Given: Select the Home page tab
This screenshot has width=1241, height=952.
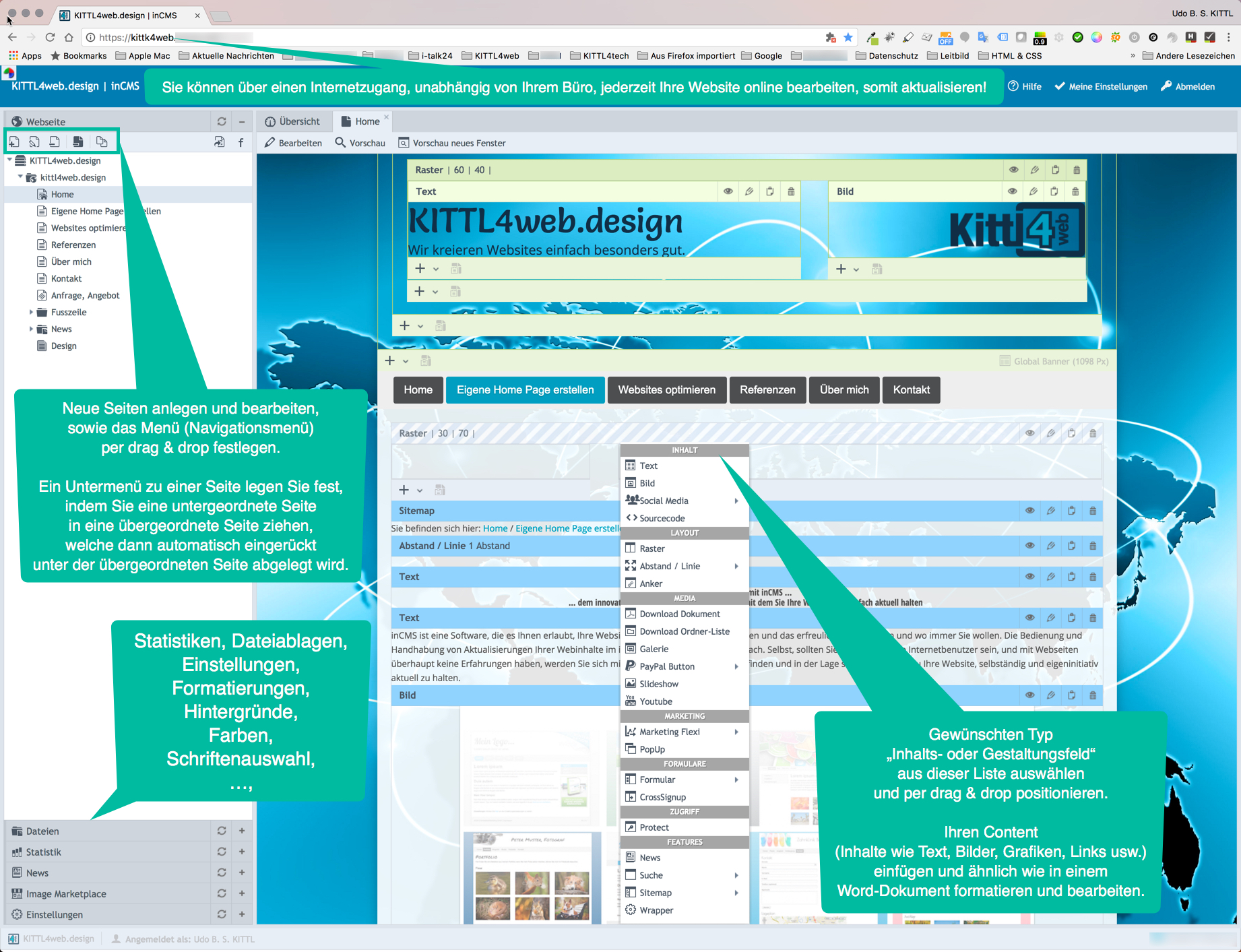Looking at the screenshot, I should 361,121.
